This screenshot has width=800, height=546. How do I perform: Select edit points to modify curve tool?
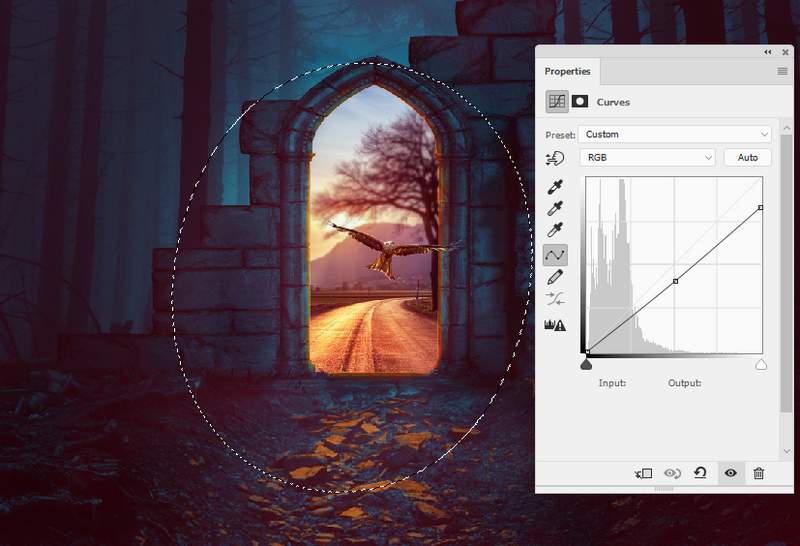555,254
